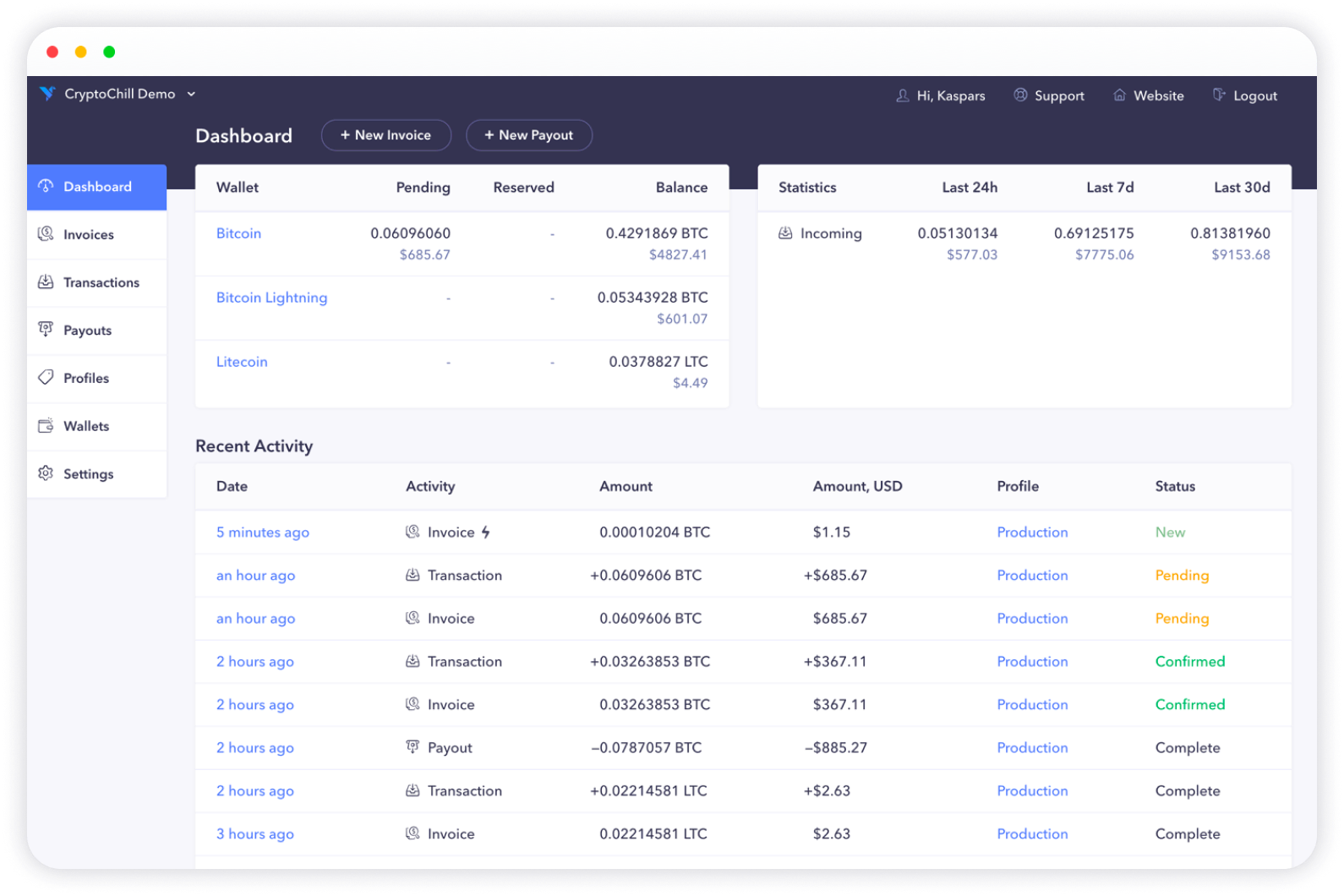Screen dimensions: 1344x896
Task: Click the New Payout button
Action: click(x=528, y=135)
